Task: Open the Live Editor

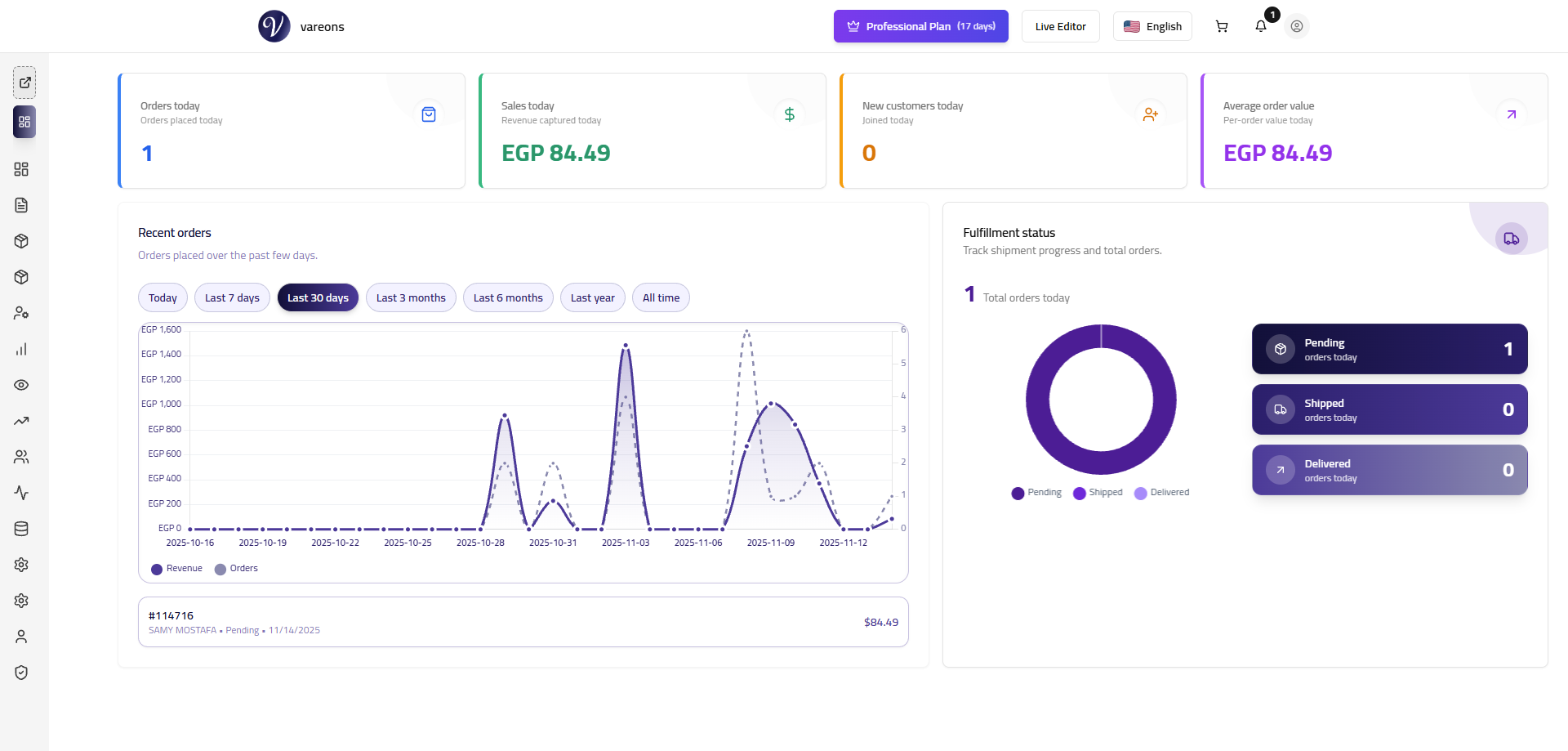Action: point(1060,25)
